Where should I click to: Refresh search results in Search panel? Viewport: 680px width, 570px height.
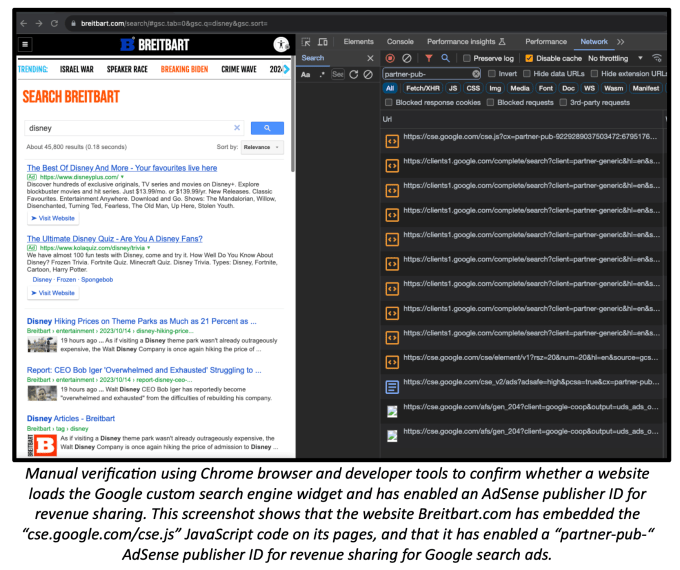point(354,75)
